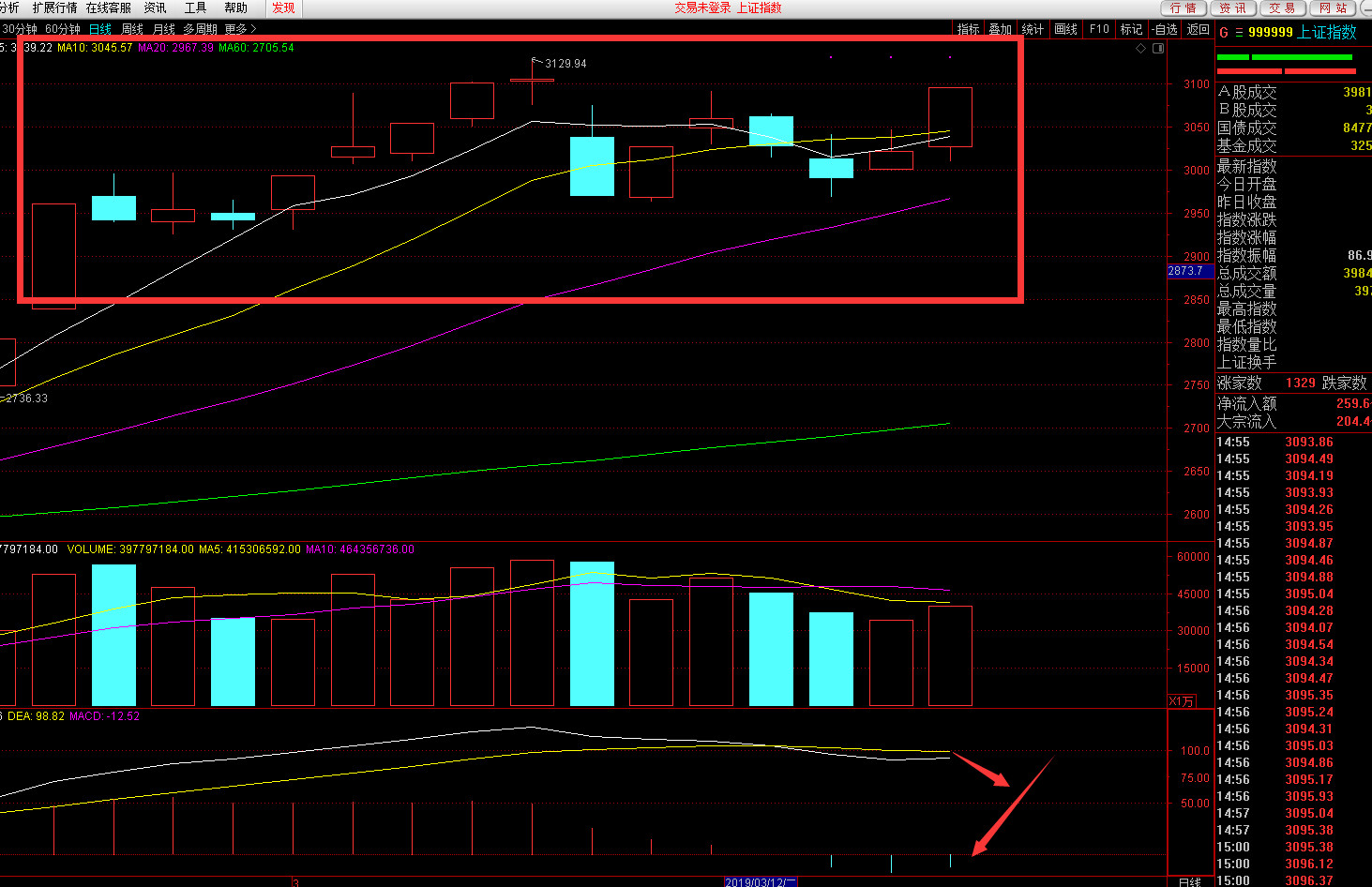This screenshot has width=1372, height=887.
Task: Click the red G icon beside 999999
Action: [x=1224, y=32]
